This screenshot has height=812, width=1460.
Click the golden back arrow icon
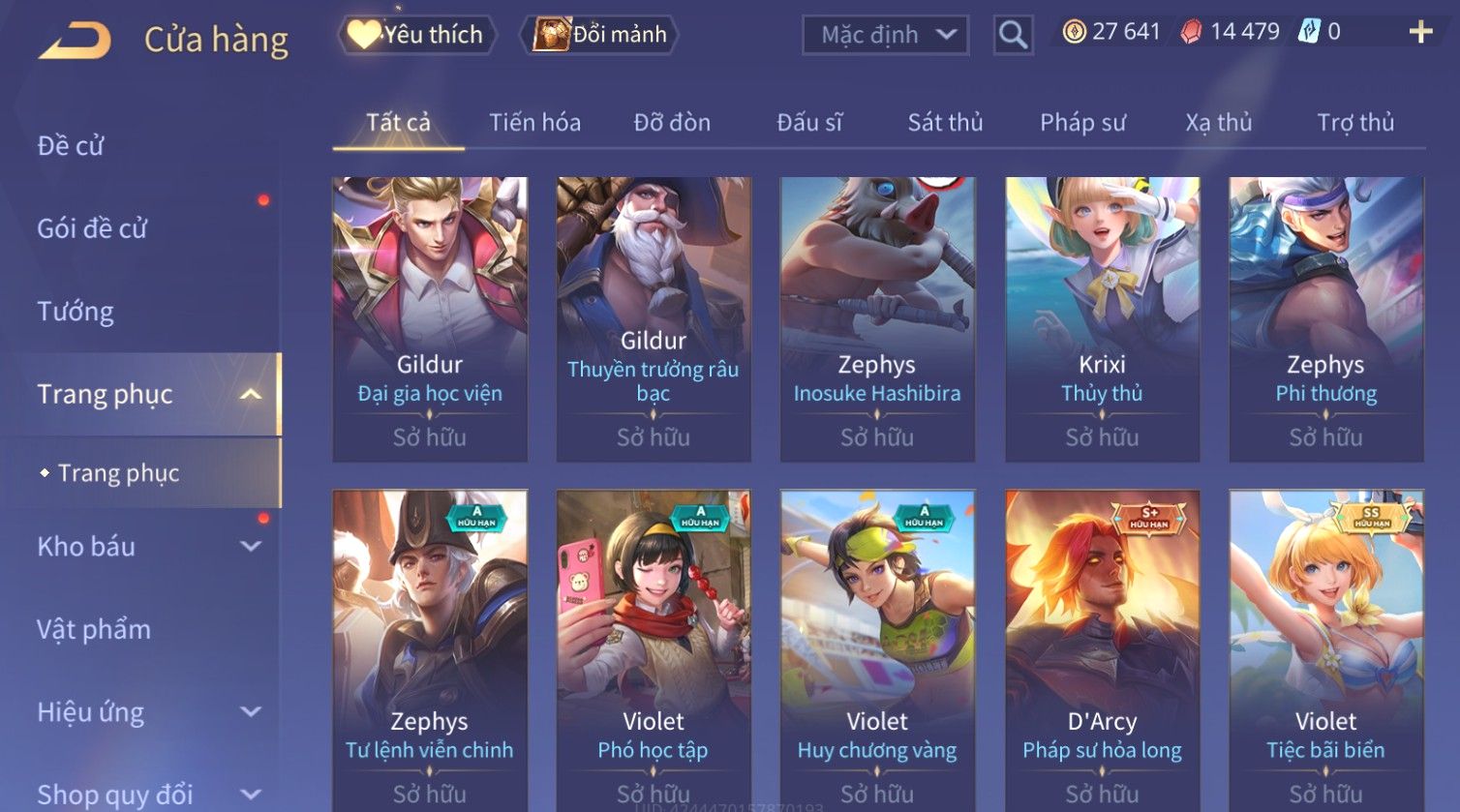75,41
